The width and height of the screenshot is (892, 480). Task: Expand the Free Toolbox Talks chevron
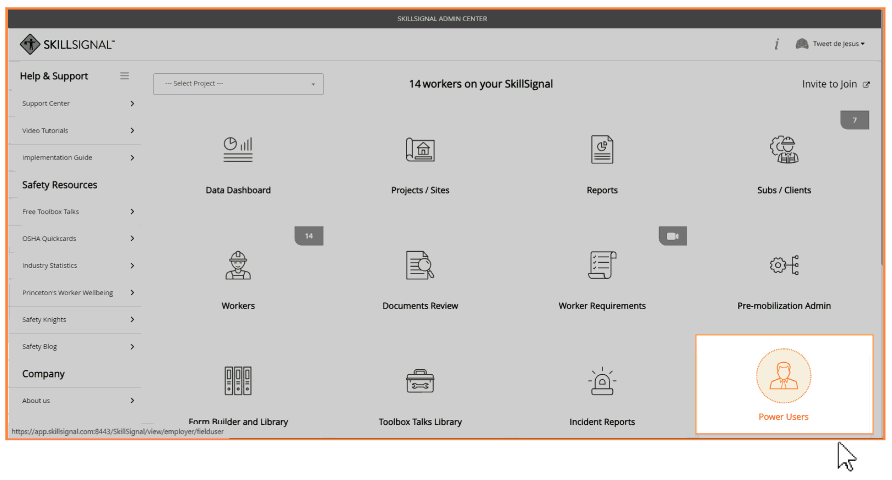133,212
